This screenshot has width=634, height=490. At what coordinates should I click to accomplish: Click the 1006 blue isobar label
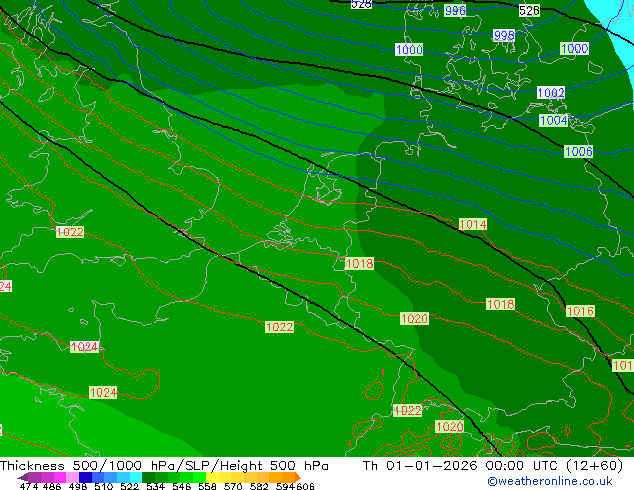[578, 152]
